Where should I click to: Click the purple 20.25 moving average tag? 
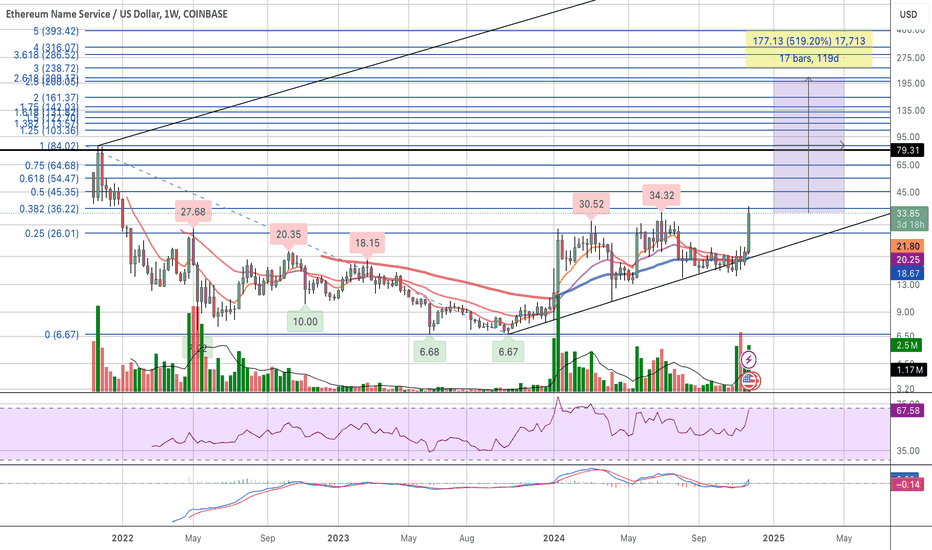pyautogui.click(x=908, y=260)
